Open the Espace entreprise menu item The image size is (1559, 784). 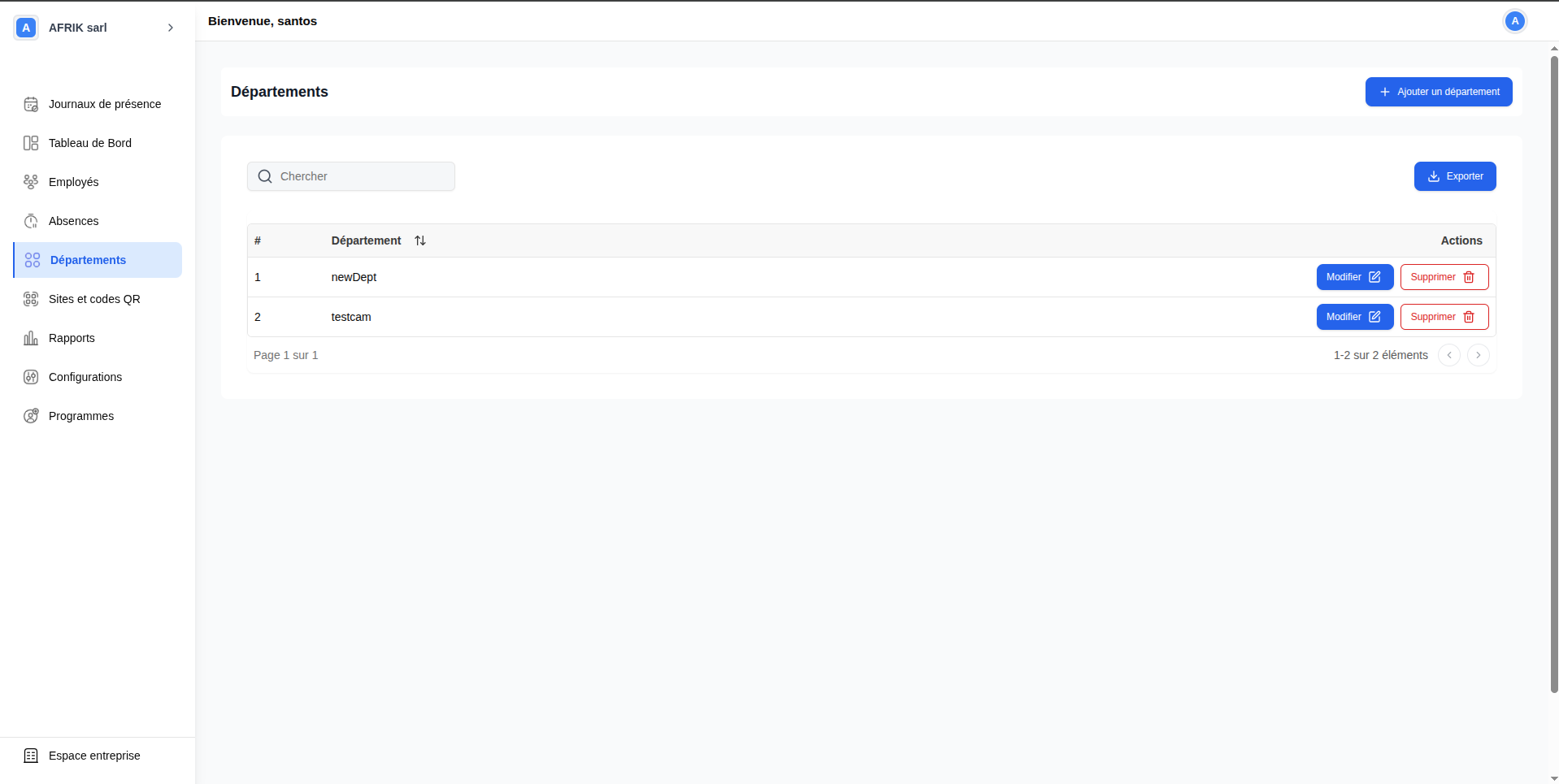(x=94, y=756)
